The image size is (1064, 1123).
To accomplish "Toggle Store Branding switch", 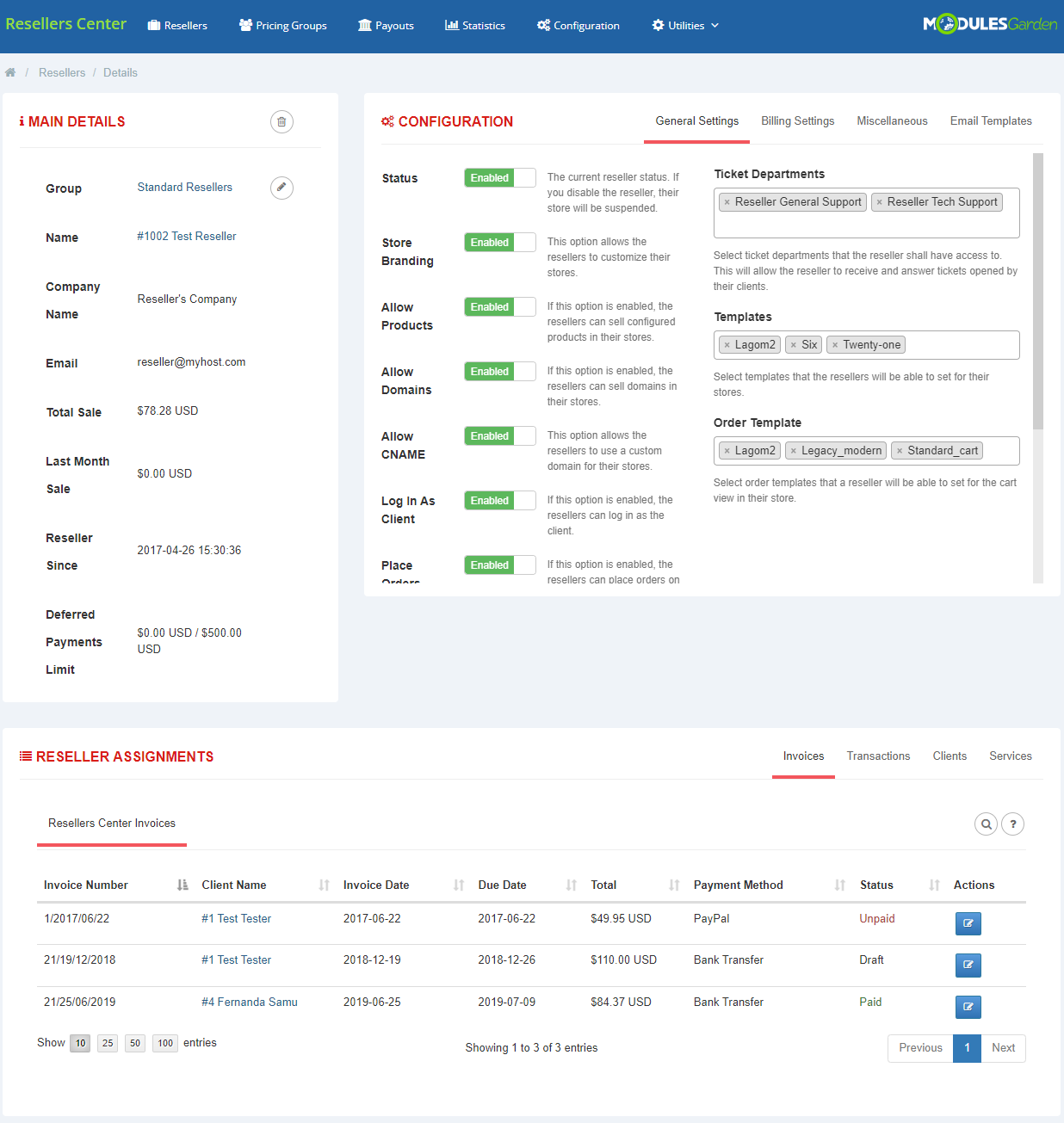I will [500, 243].
